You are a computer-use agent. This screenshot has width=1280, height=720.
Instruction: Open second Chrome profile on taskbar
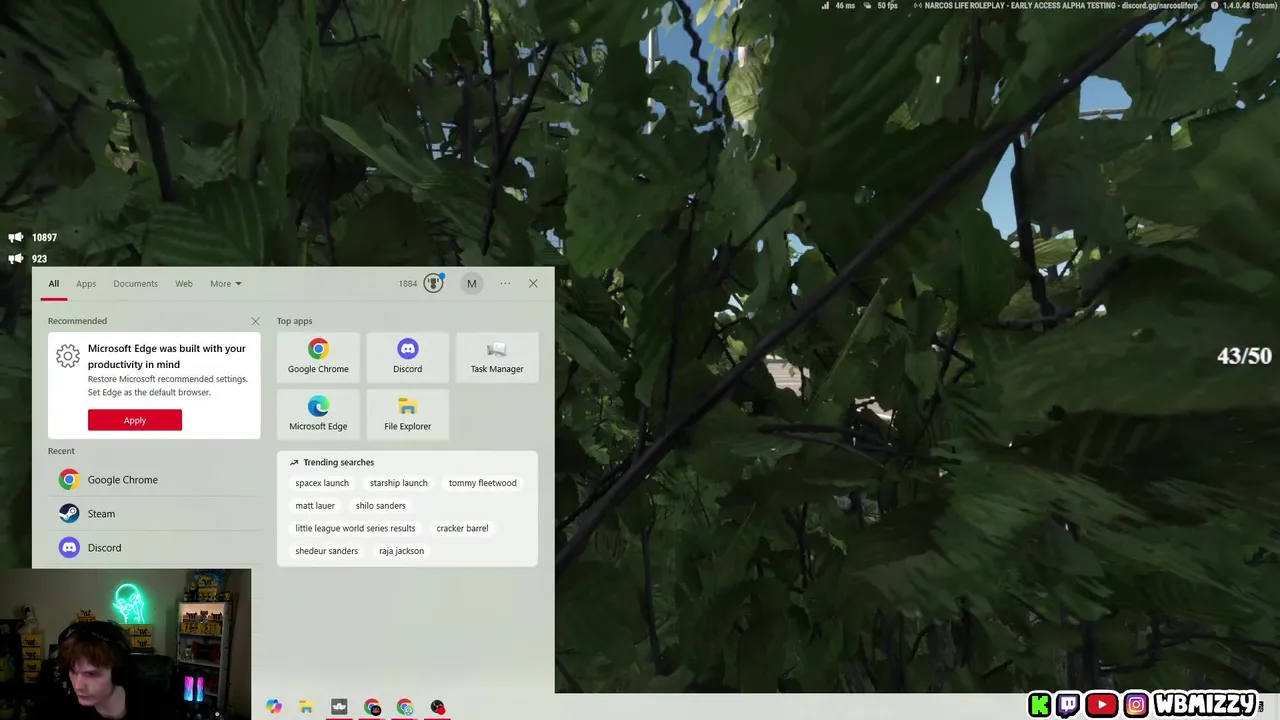[405, 707]
